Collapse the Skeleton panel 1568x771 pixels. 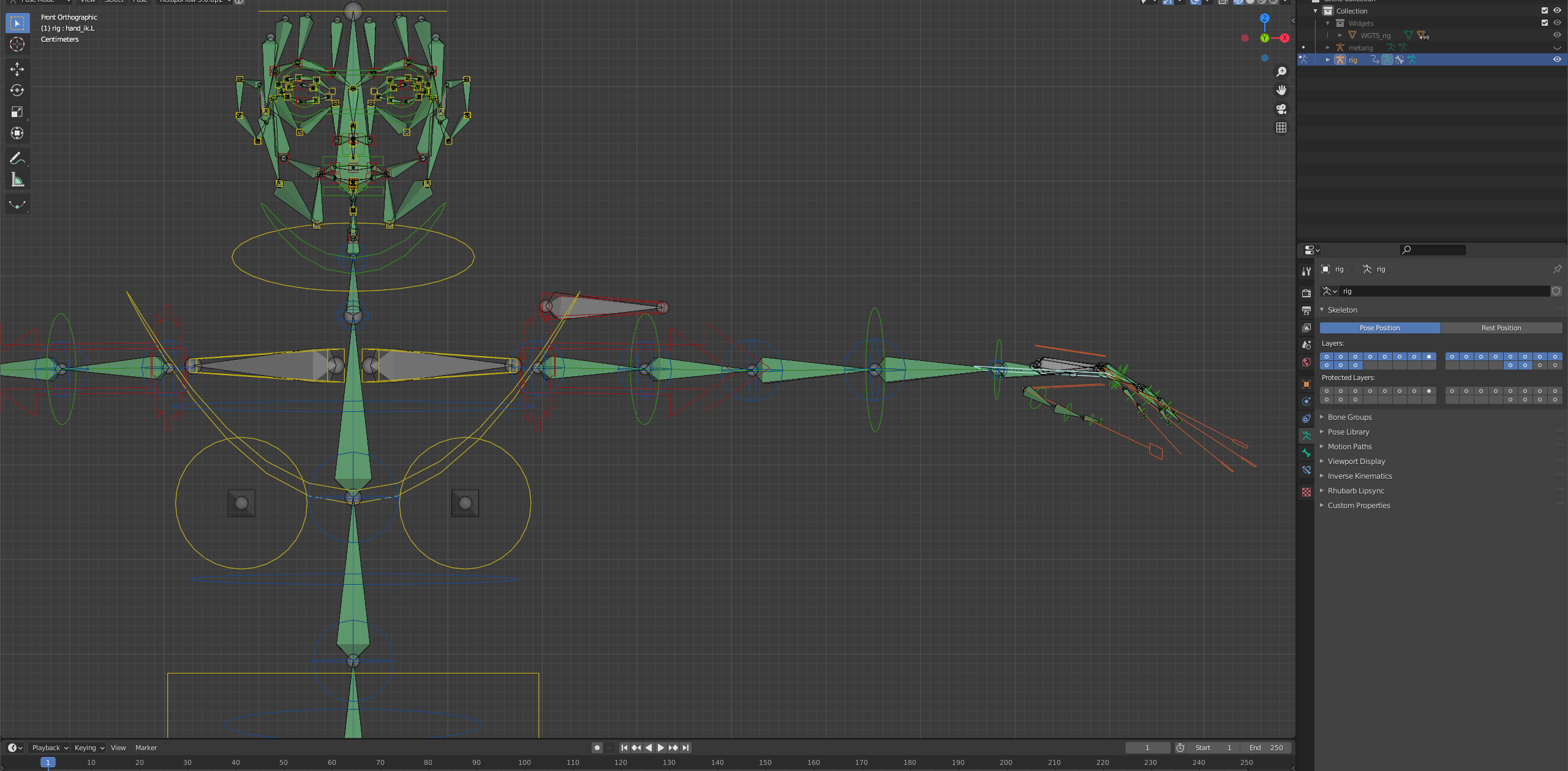point(1342,310)
